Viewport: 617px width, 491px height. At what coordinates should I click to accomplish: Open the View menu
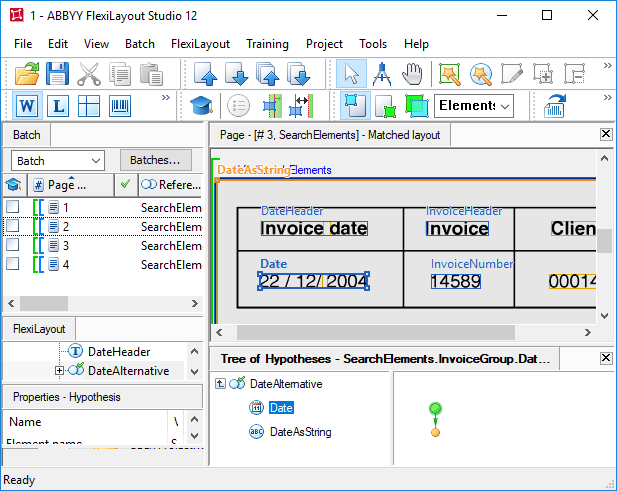96,44
